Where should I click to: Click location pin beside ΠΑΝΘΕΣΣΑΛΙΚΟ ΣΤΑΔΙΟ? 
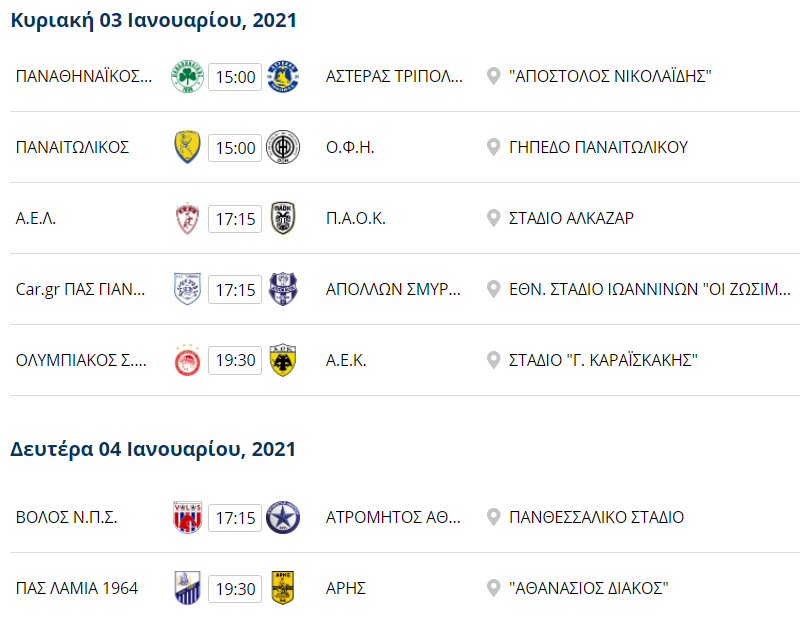tap(493, 518)
